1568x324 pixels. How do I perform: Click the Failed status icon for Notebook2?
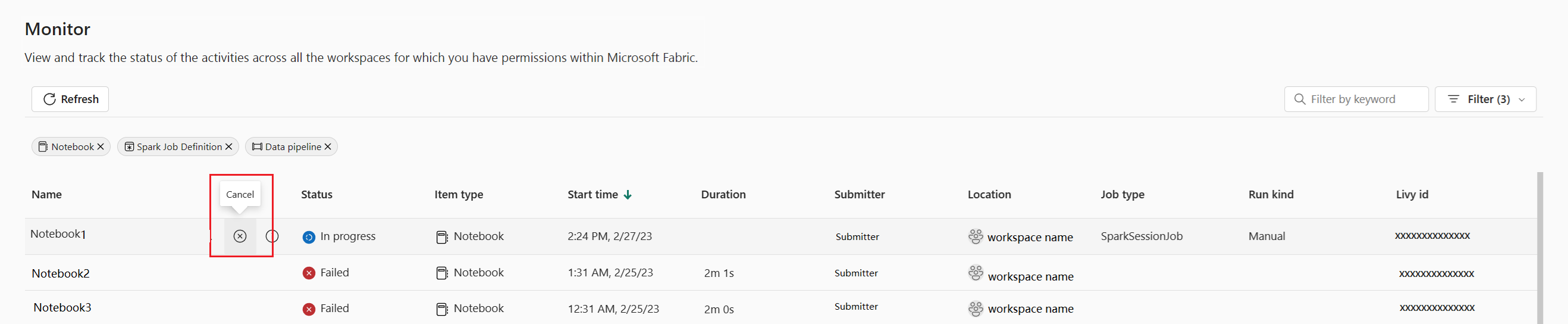coord(309,273)
